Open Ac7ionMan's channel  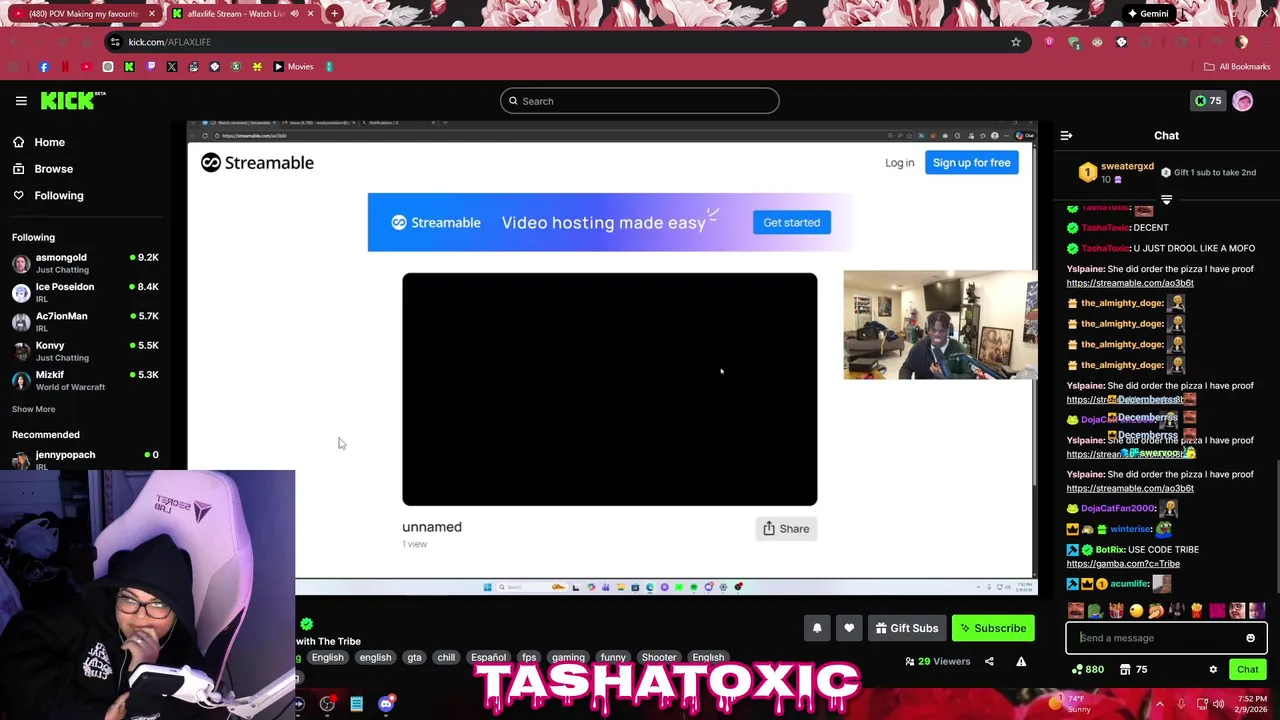(85, 321)
